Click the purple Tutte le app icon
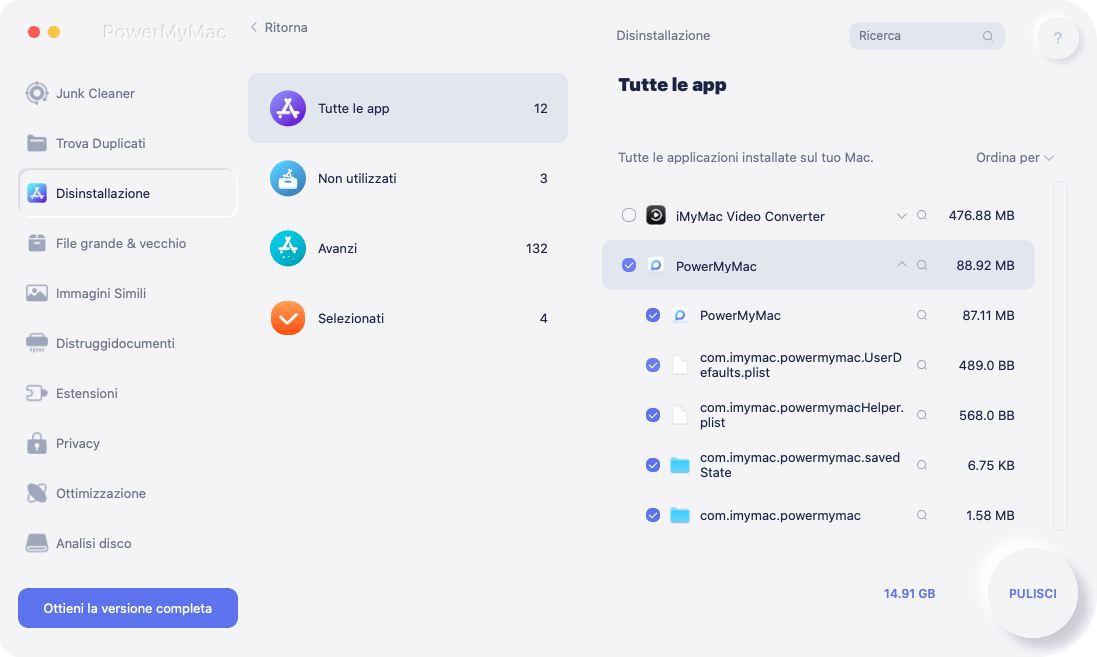Image resolution: width=1097 pixels, height=657 pixels. (288, 108)
